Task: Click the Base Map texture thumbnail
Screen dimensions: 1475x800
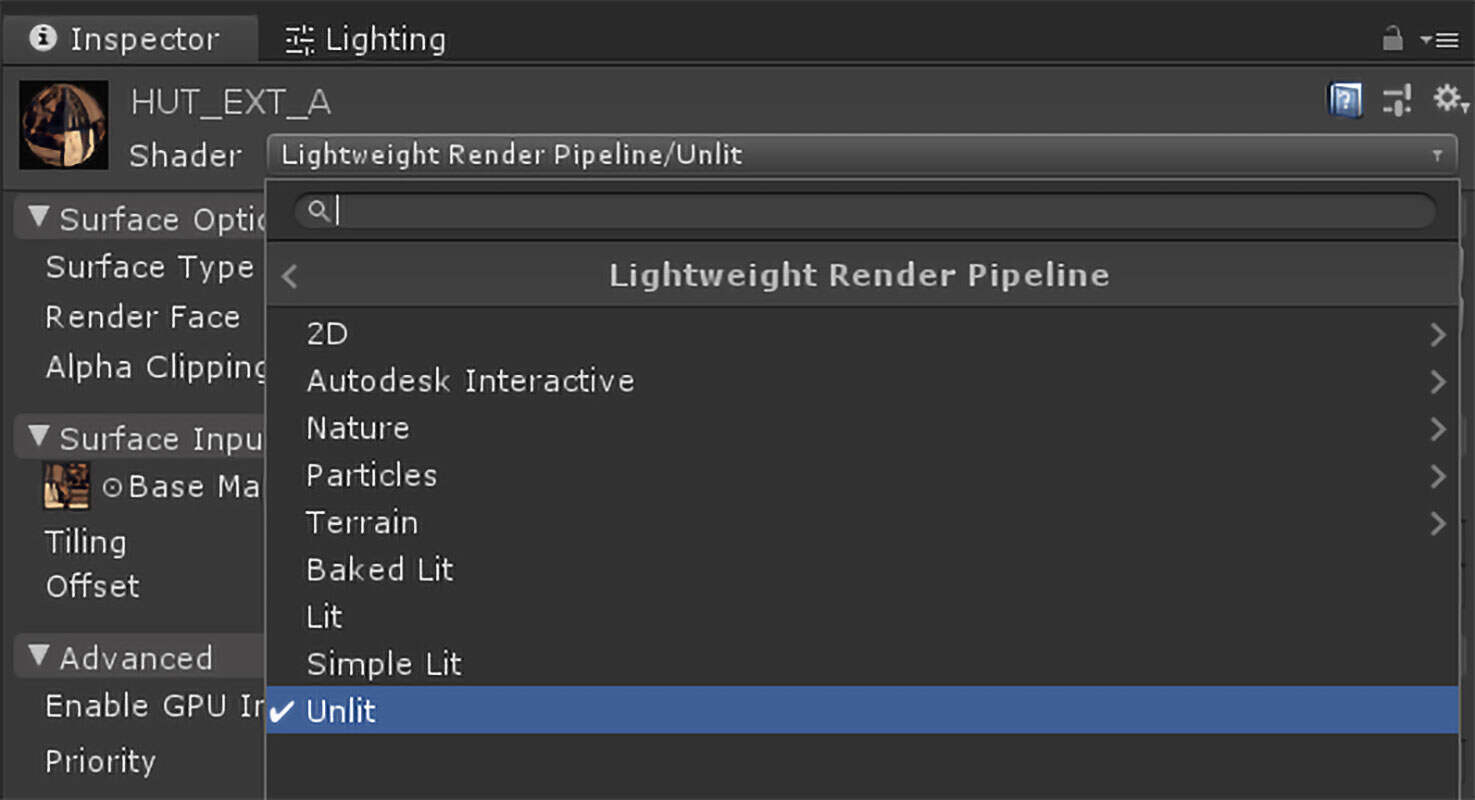Action: tap(67, 486)
